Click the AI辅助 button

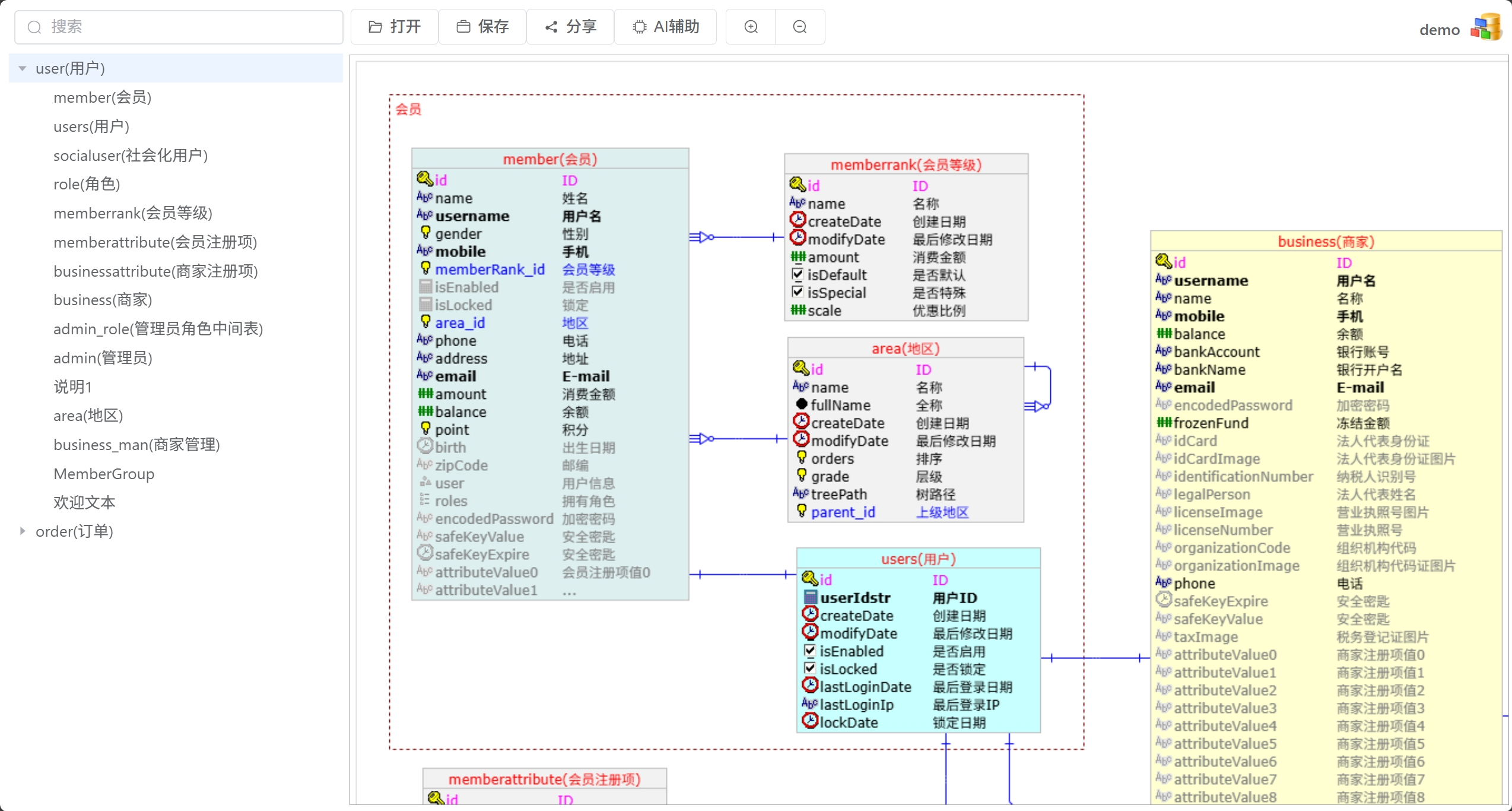point(665,27)
